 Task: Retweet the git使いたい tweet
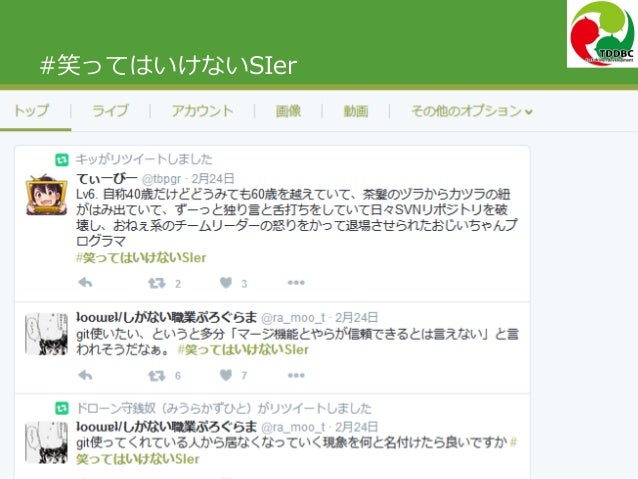(x=157, y=375)
